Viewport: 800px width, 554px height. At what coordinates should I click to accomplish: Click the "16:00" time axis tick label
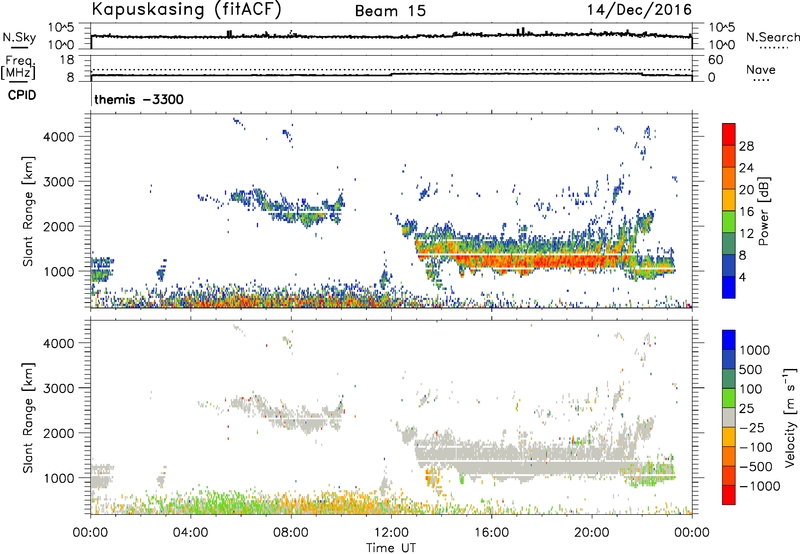pyautogui.click(x=491, y=533)
